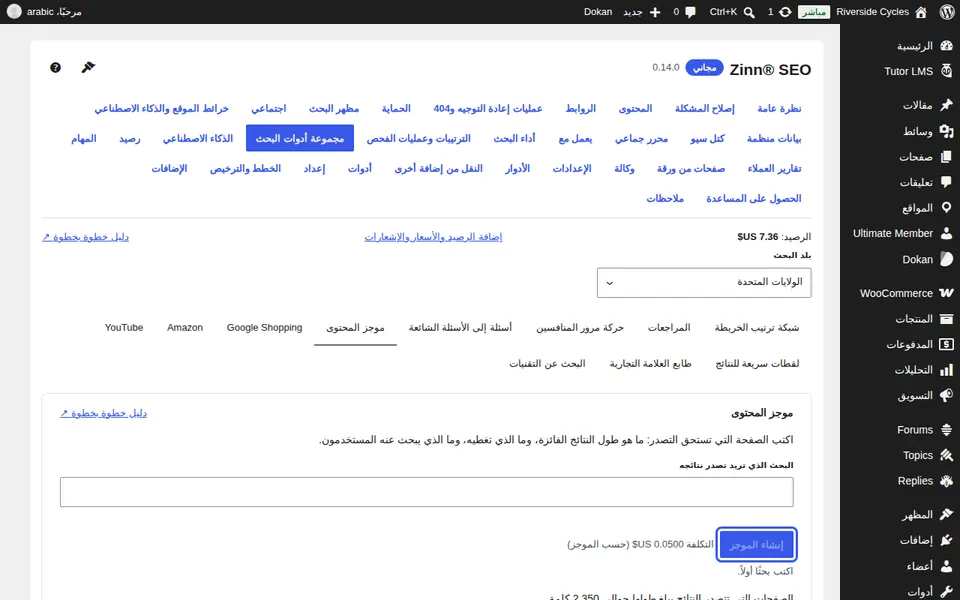Open مقالات posts pin icon in sidebar
This screenshot has width=960, height=600.
(946, 105)
